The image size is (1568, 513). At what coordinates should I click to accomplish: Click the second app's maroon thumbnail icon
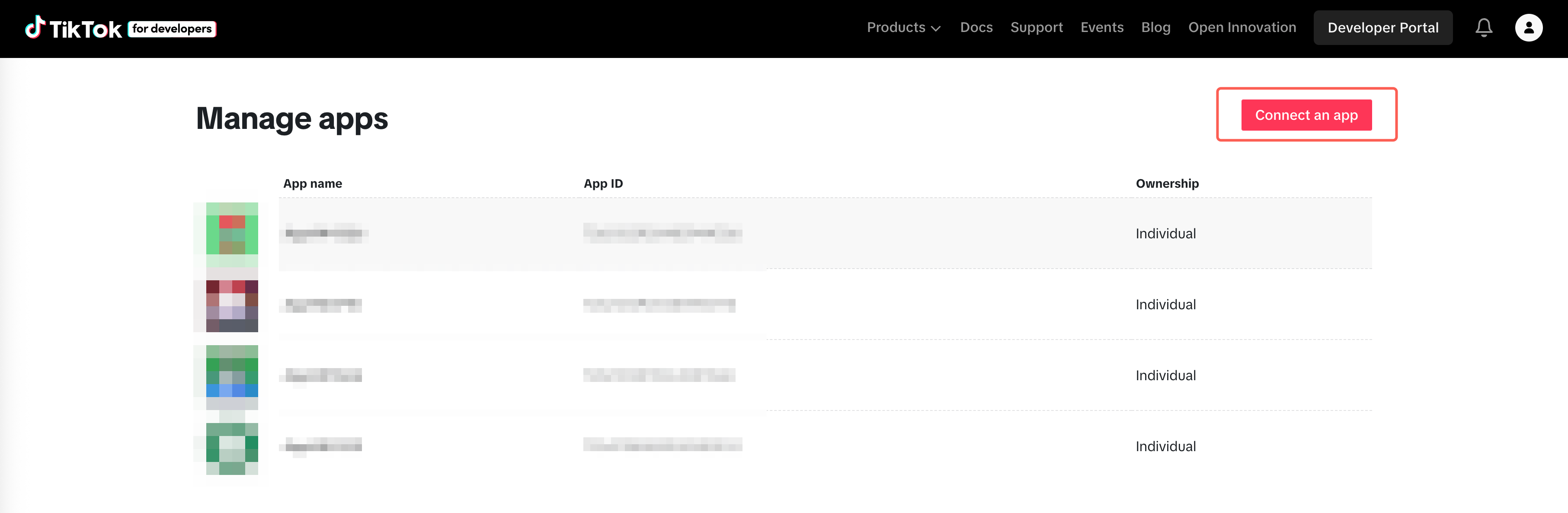tap(232, 305)
